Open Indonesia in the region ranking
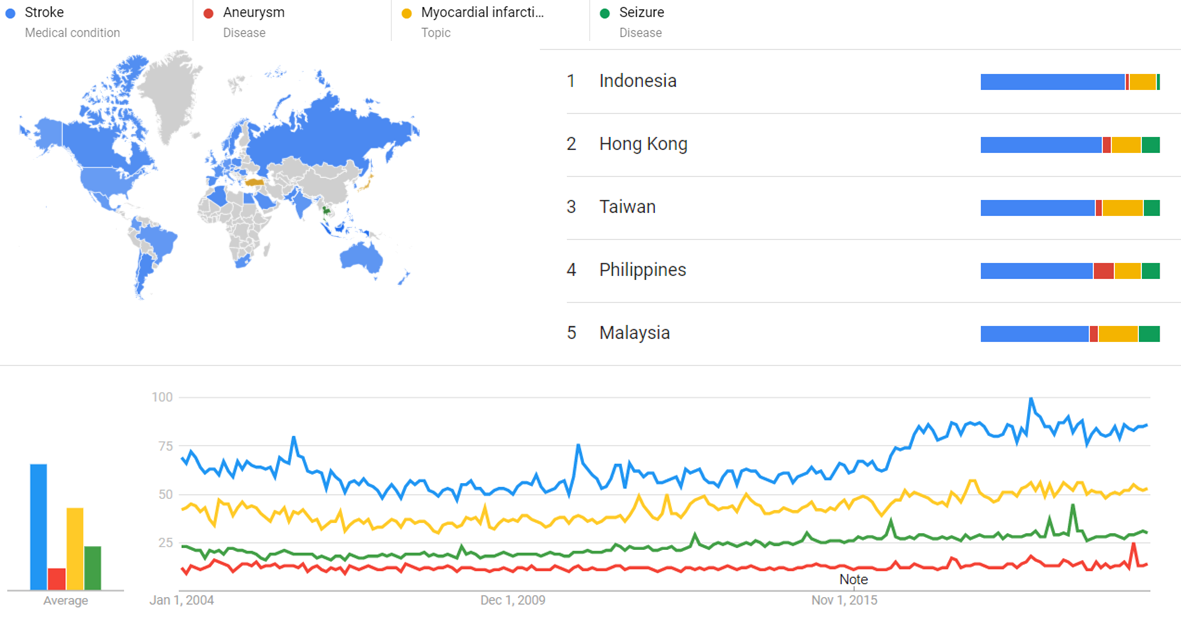 (638, 81)
